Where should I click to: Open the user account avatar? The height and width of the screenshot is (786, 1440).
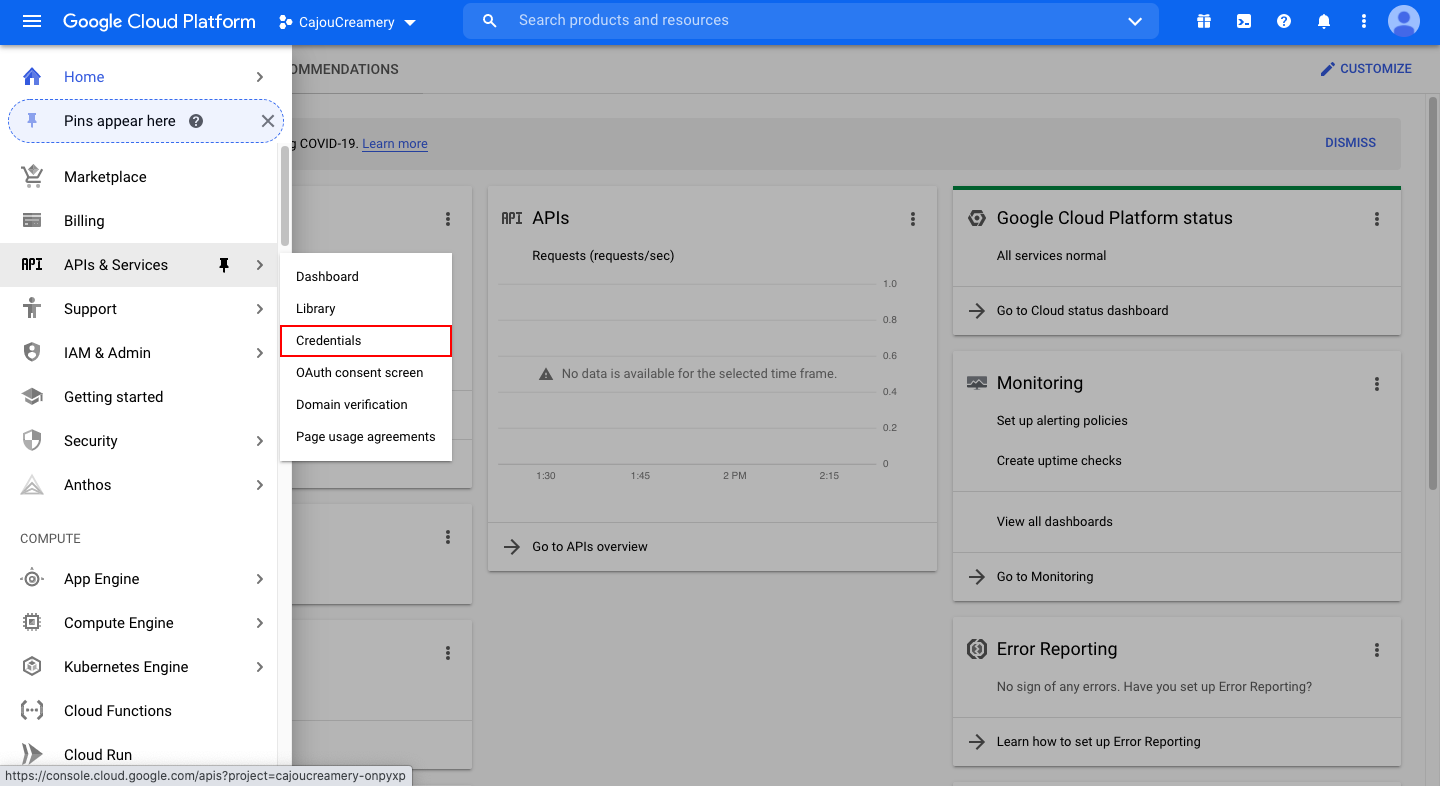pos(1404,21)
